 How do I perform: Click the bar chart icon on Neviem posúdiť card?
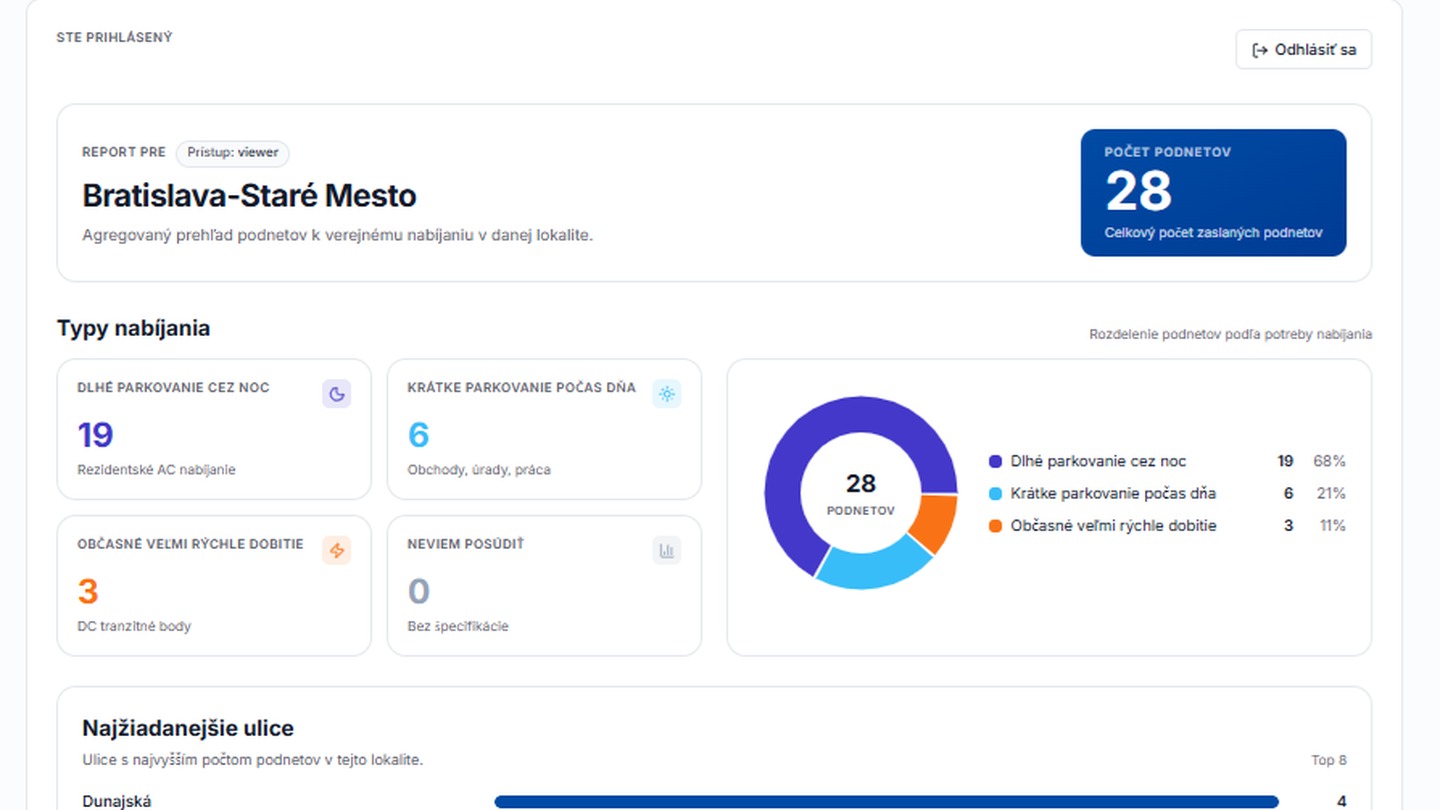667,550
